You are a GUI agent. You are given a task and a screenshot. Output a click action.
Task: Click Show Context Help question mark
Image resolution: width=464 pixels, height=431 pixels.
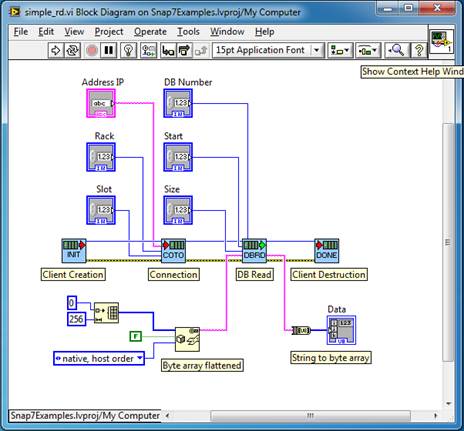pyautogui.click(x=419, y=50)
